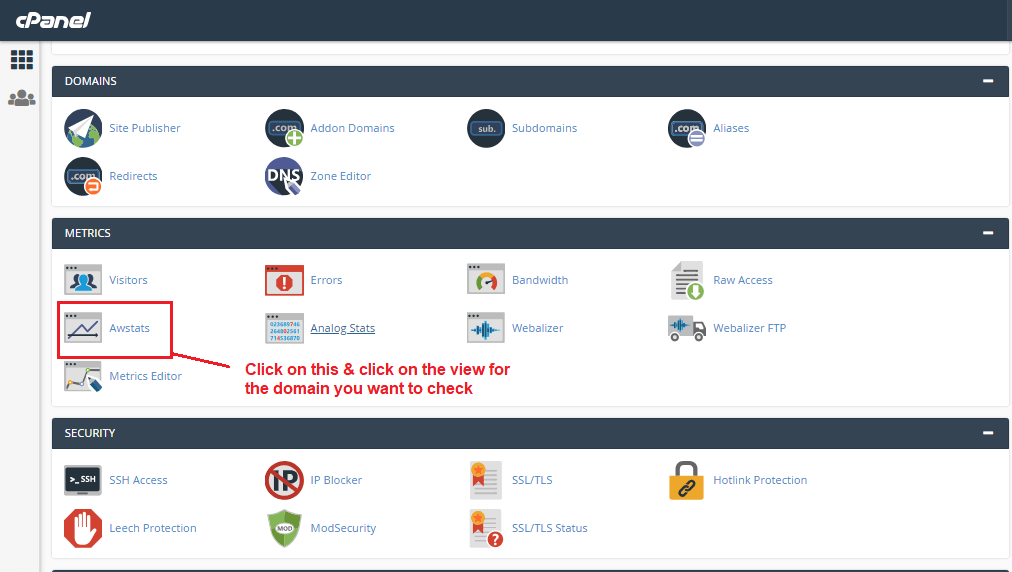Click the Awstats graph icon
The width and height of the screenshot is (1012, 572).
pyautogui.click(x=83, y=328)
